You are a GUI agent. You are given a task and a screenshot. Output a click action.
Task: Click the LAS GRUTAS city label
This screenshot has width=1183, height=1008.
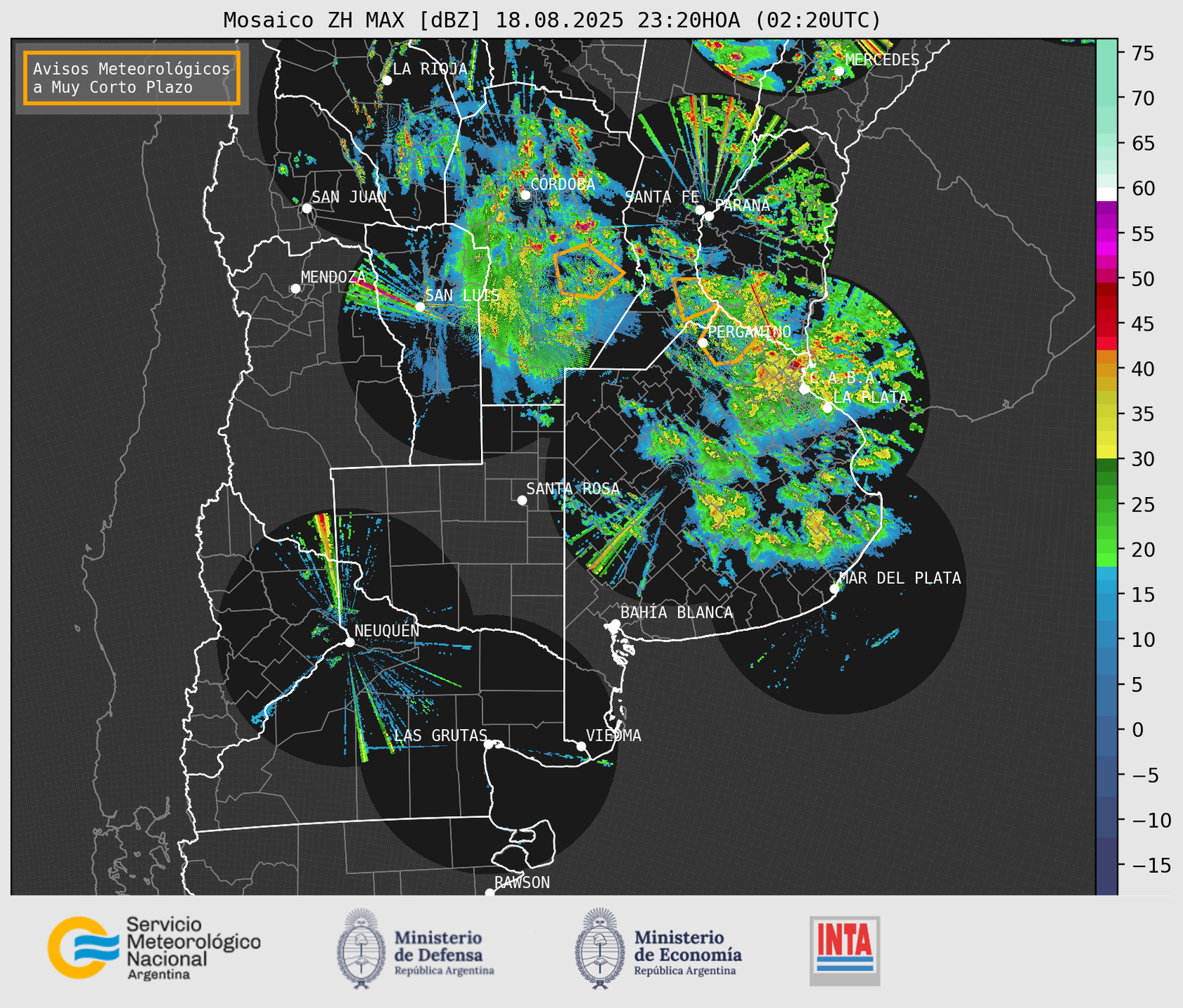coord(440,735)
